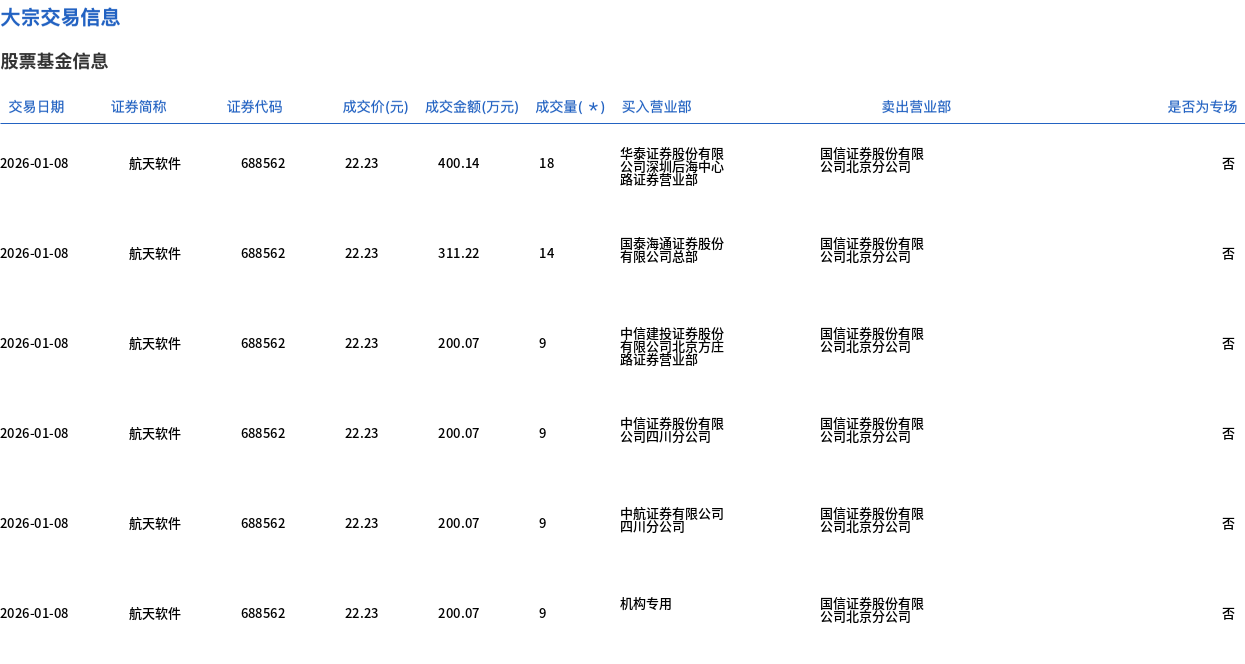Sort by the 成交价(元) column header

pos(375,107)
